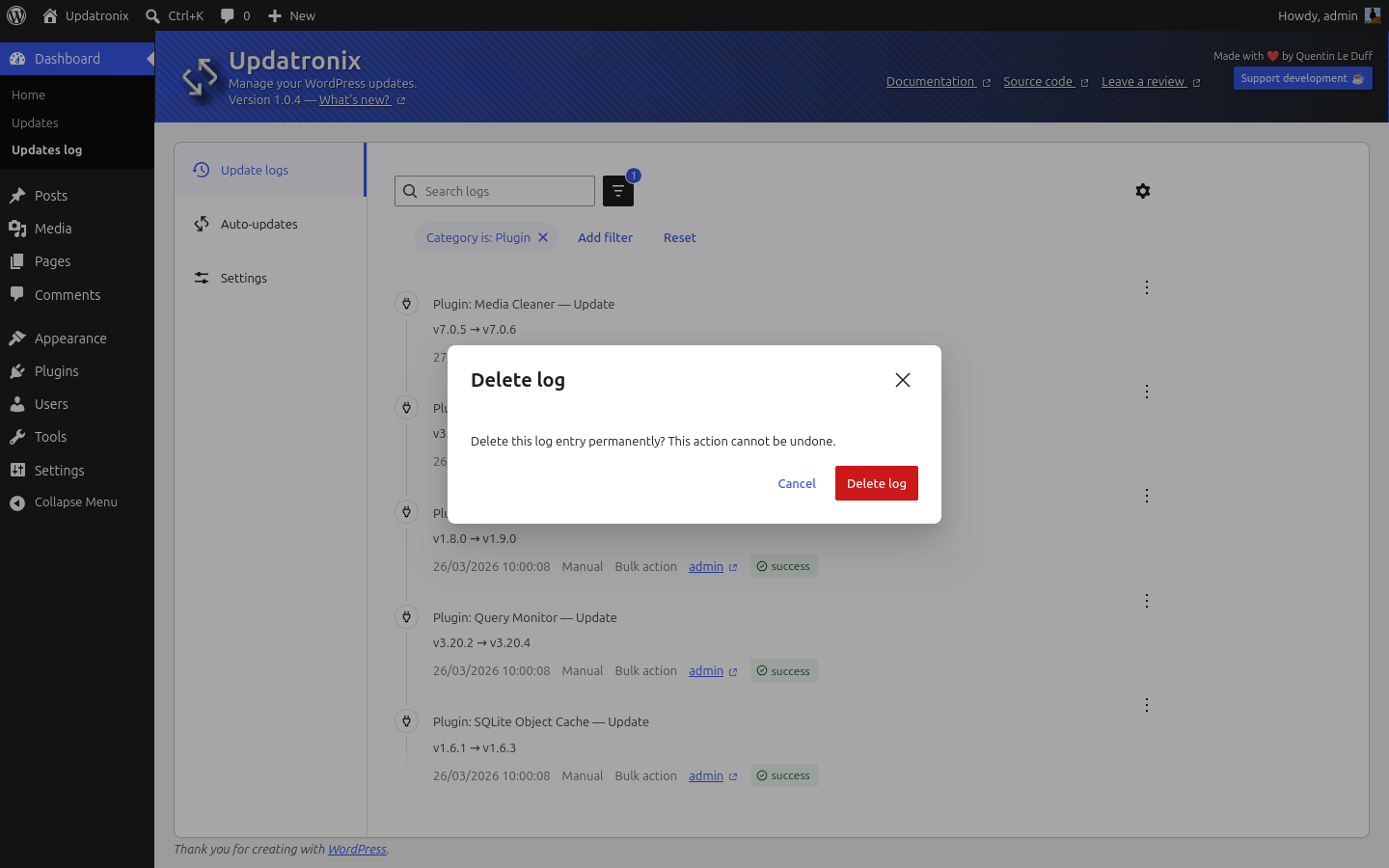This screenshot has height=868, width=1389.
Task: Open the comments bubble icon in the toolbar
Action: tap(228, 15)
